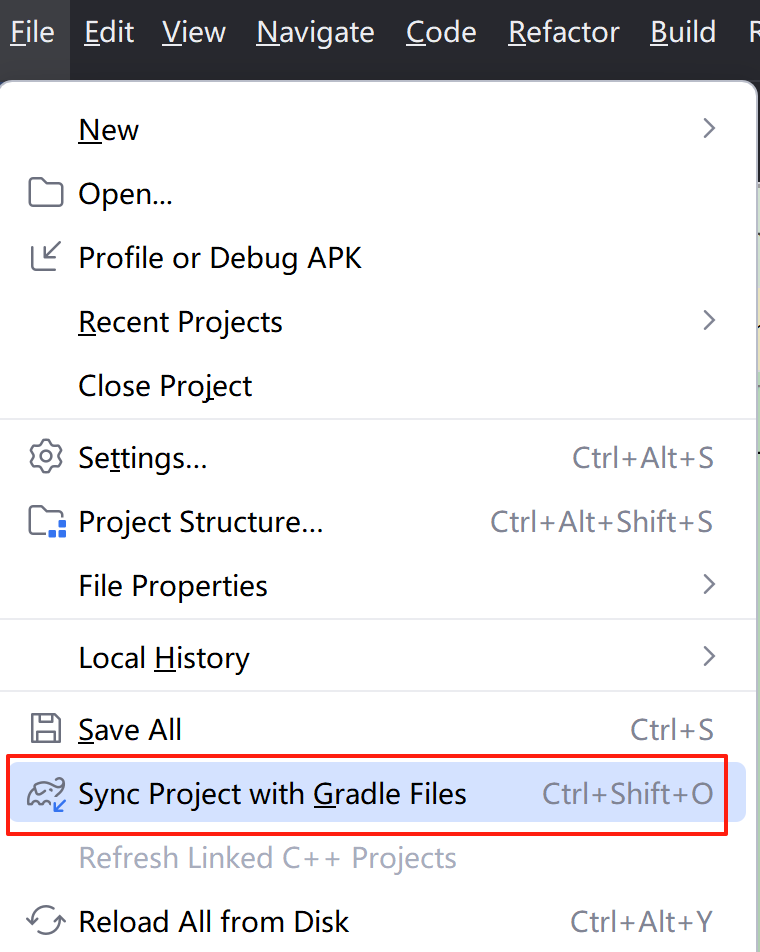Screen dimensions: 760x952
Task: Click the Open folder icon
Action: click(45, 193)
